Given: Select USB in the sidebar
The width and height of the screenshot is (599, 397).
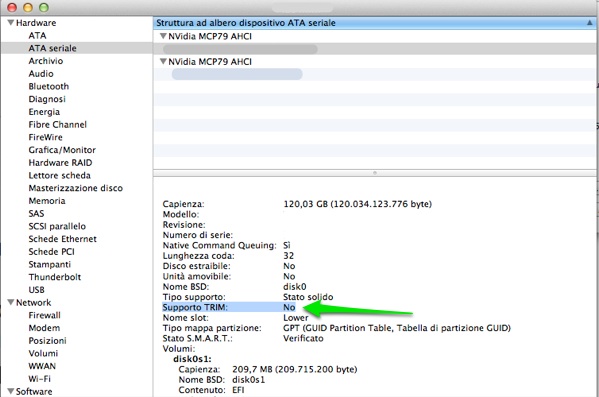Looking at the screenshot, I should click(36, 290).
